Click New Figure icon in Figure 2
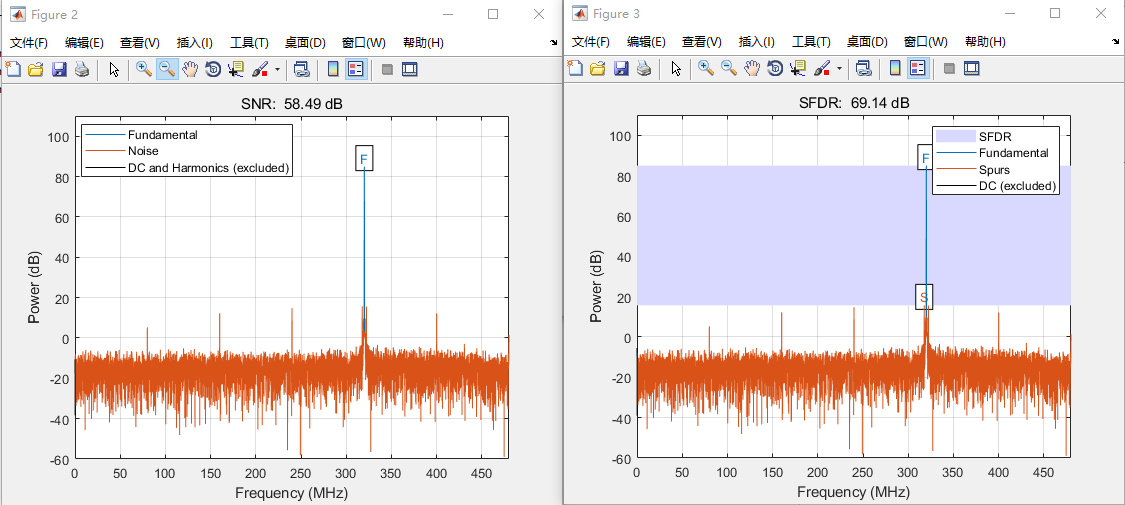1125x505 pixels. pyautogui.click(x=13, y=70)
